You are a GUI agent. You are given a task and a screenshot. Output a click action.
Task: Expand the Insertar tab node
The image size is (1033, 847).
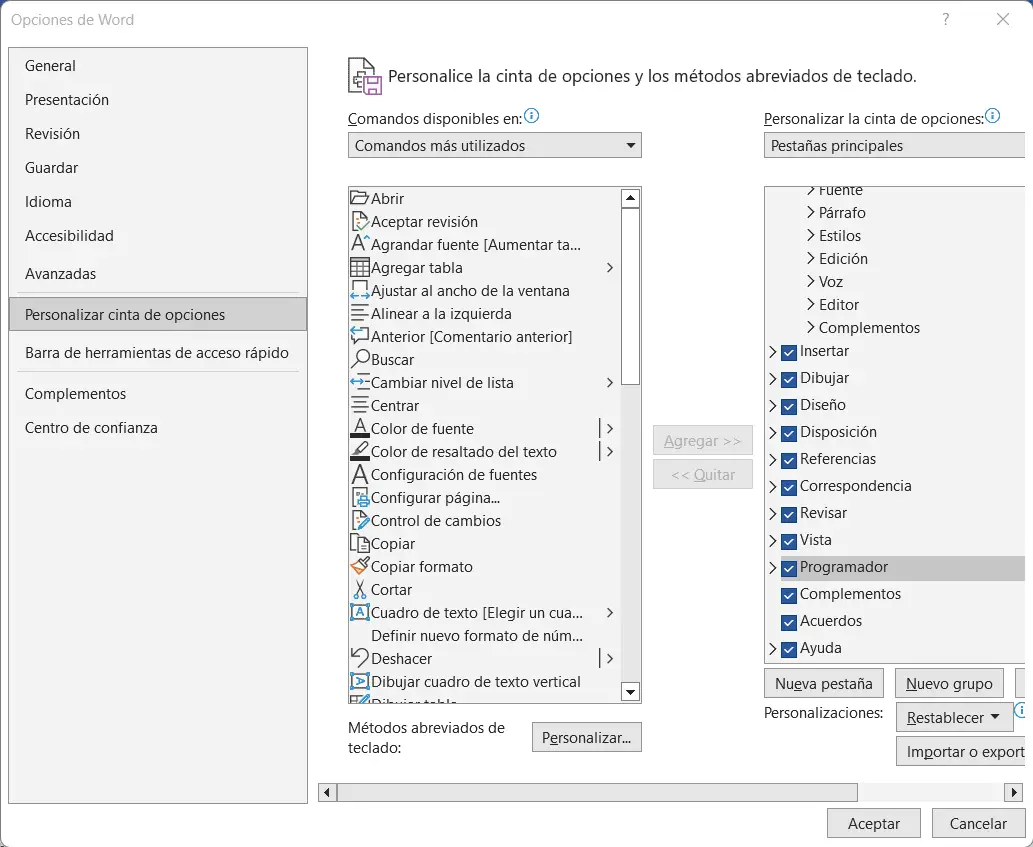click(x=773, y=352)
